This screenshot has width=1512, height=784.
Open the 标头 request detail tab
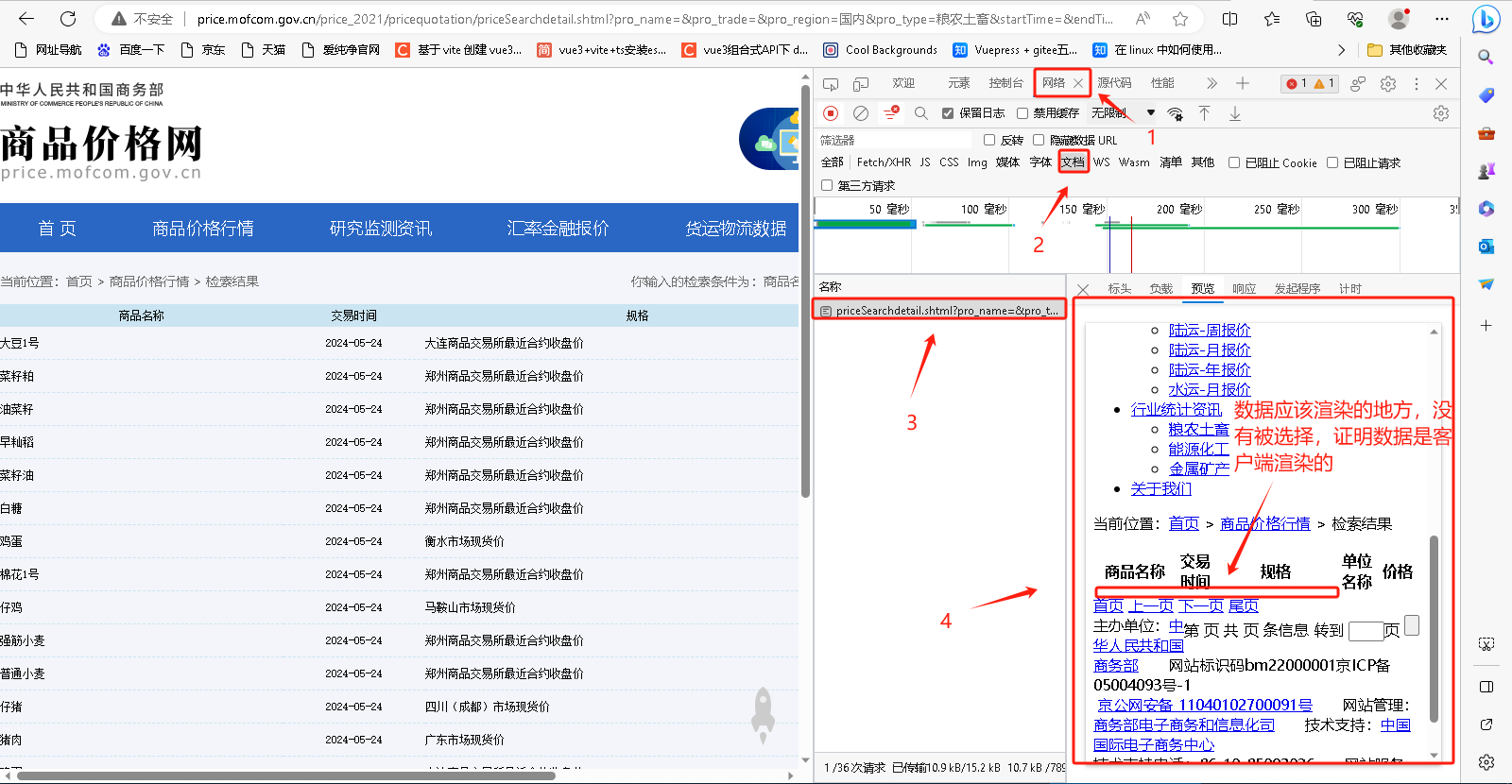coord(1120,289)
